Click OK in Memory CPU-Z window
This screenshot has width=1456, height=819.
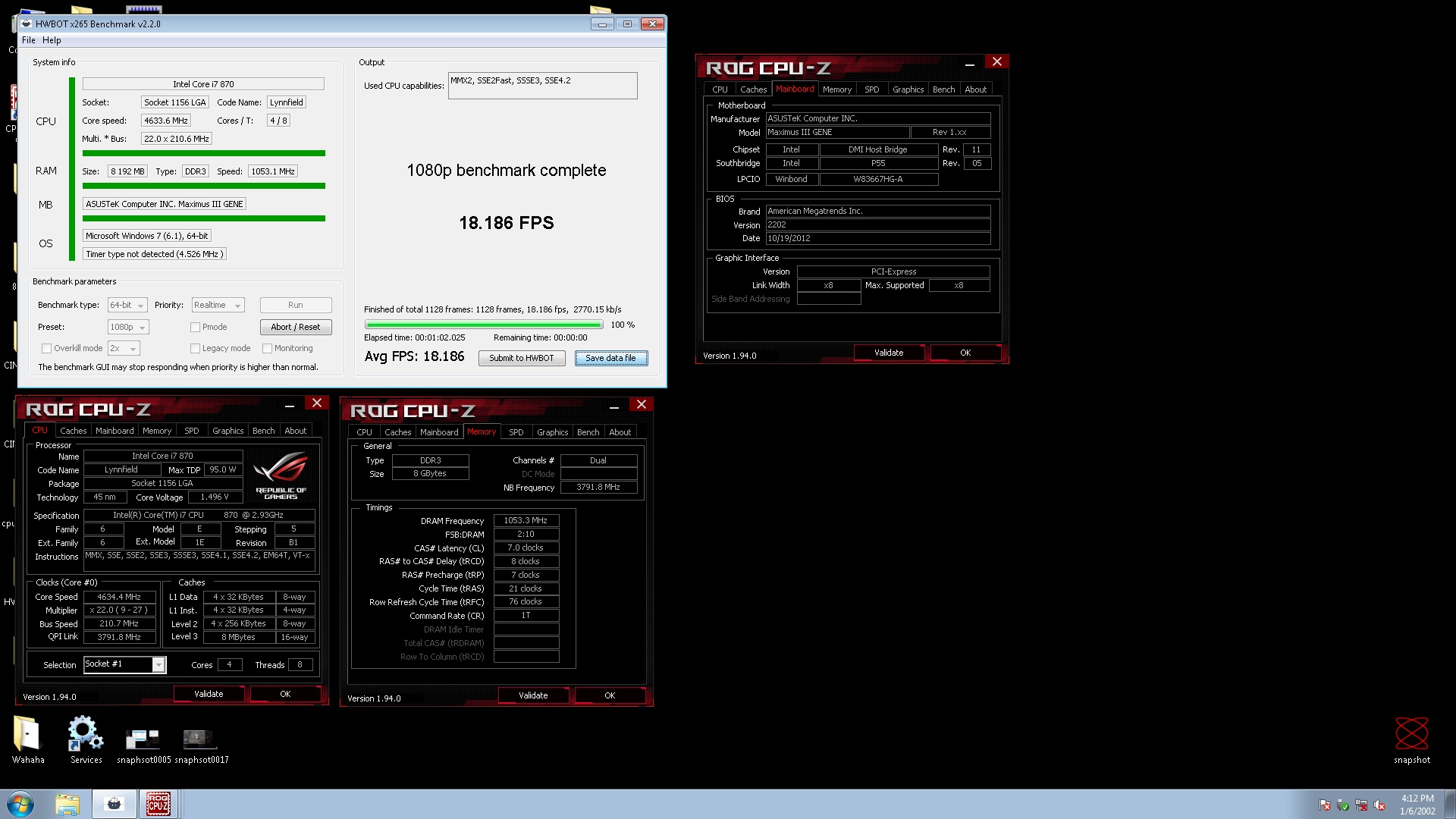pos(610,695)
